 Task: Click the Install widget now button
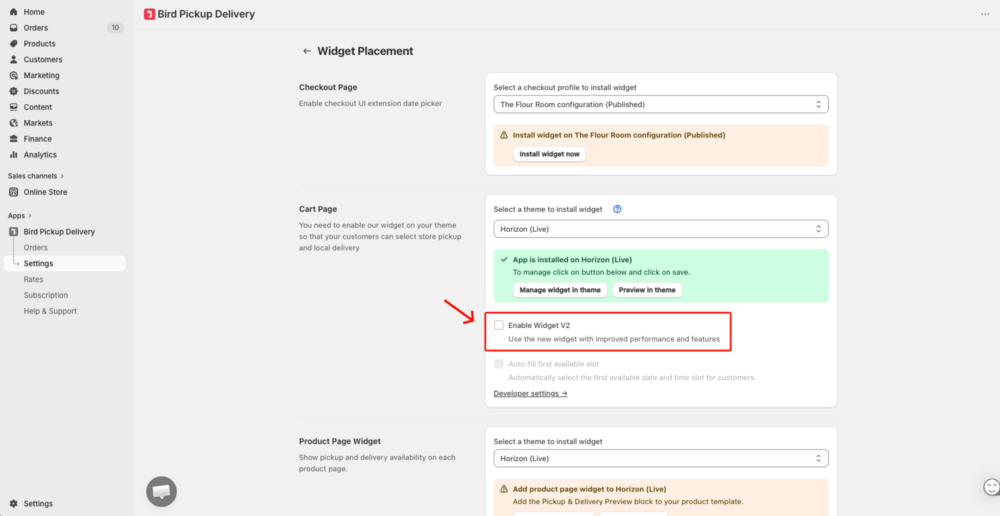click(549, 154)
